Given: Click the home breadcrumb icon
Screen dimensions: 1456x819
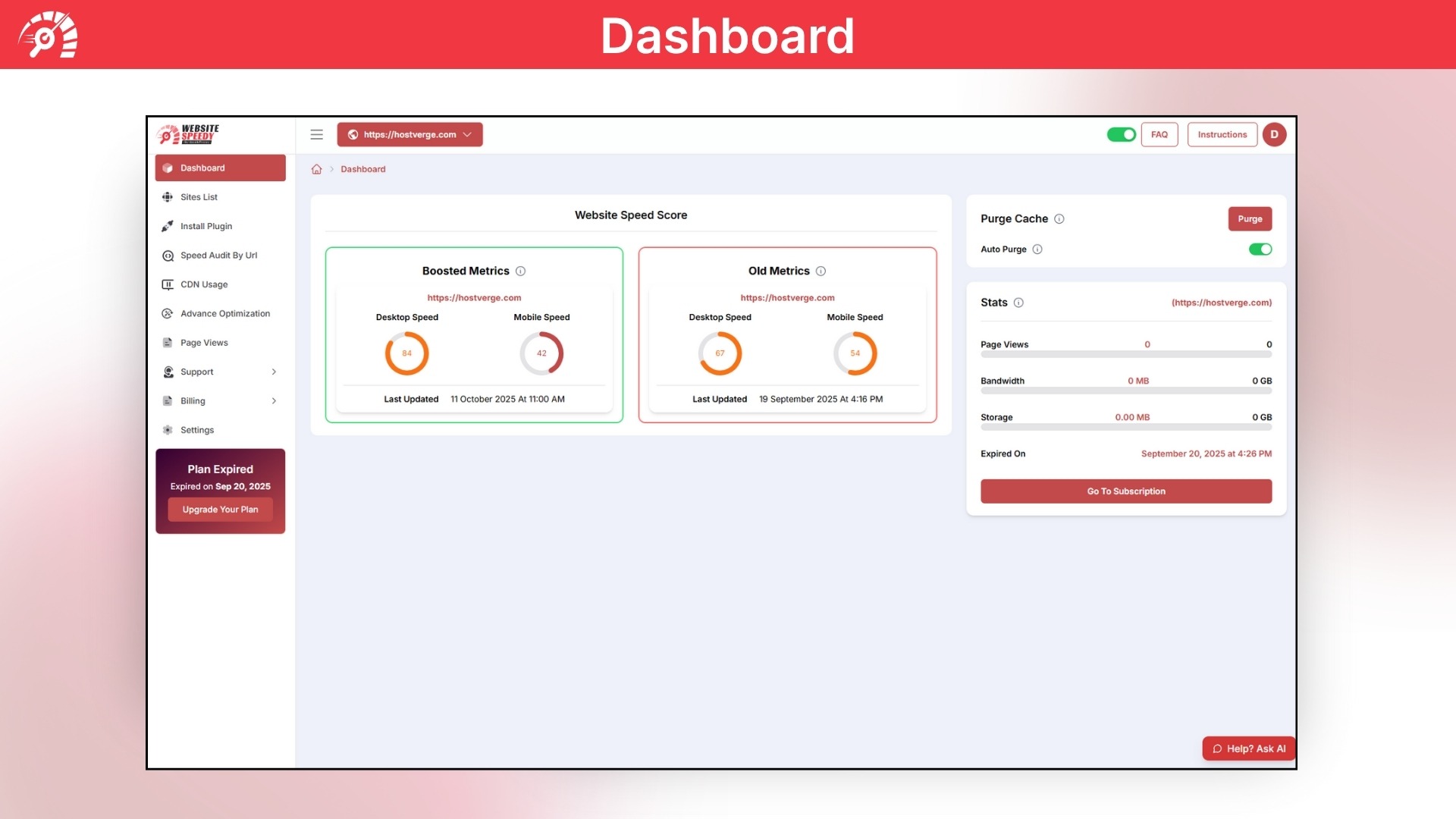Looking at the screenshot, I should [316, 168].
